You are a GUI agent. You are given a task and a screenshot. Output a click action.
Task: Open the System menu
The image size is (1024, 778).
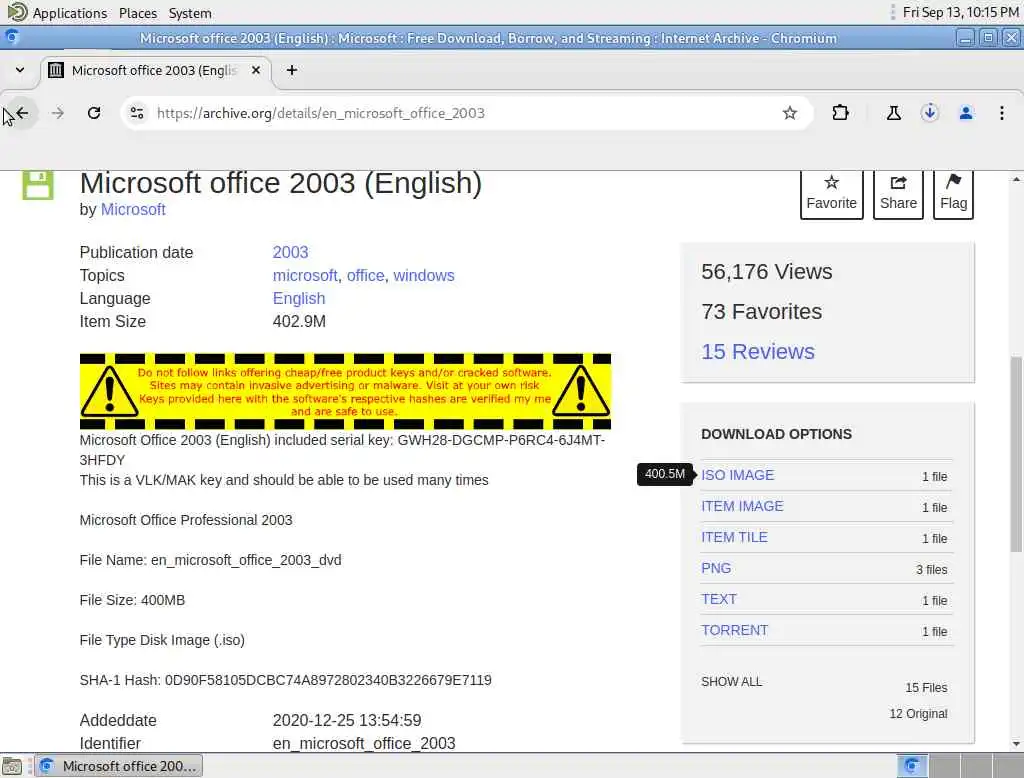click(190, 13)
